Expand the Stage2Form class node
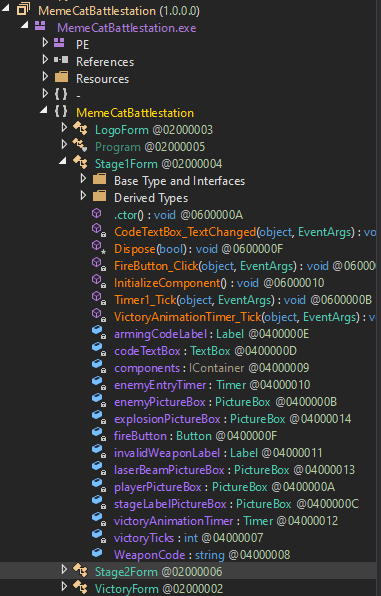 (x=64, y=569)
